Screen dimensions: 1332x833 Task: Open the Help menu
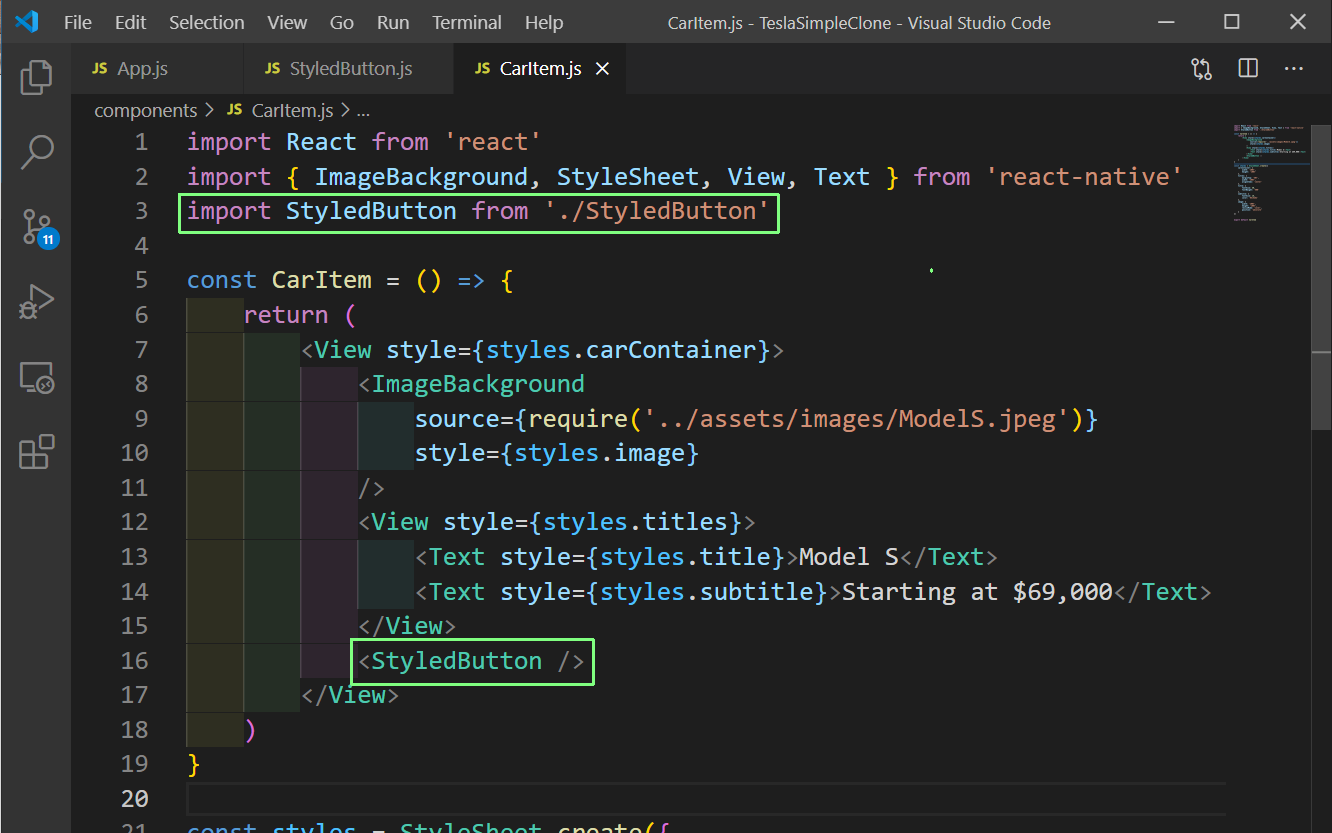point(544,22)
